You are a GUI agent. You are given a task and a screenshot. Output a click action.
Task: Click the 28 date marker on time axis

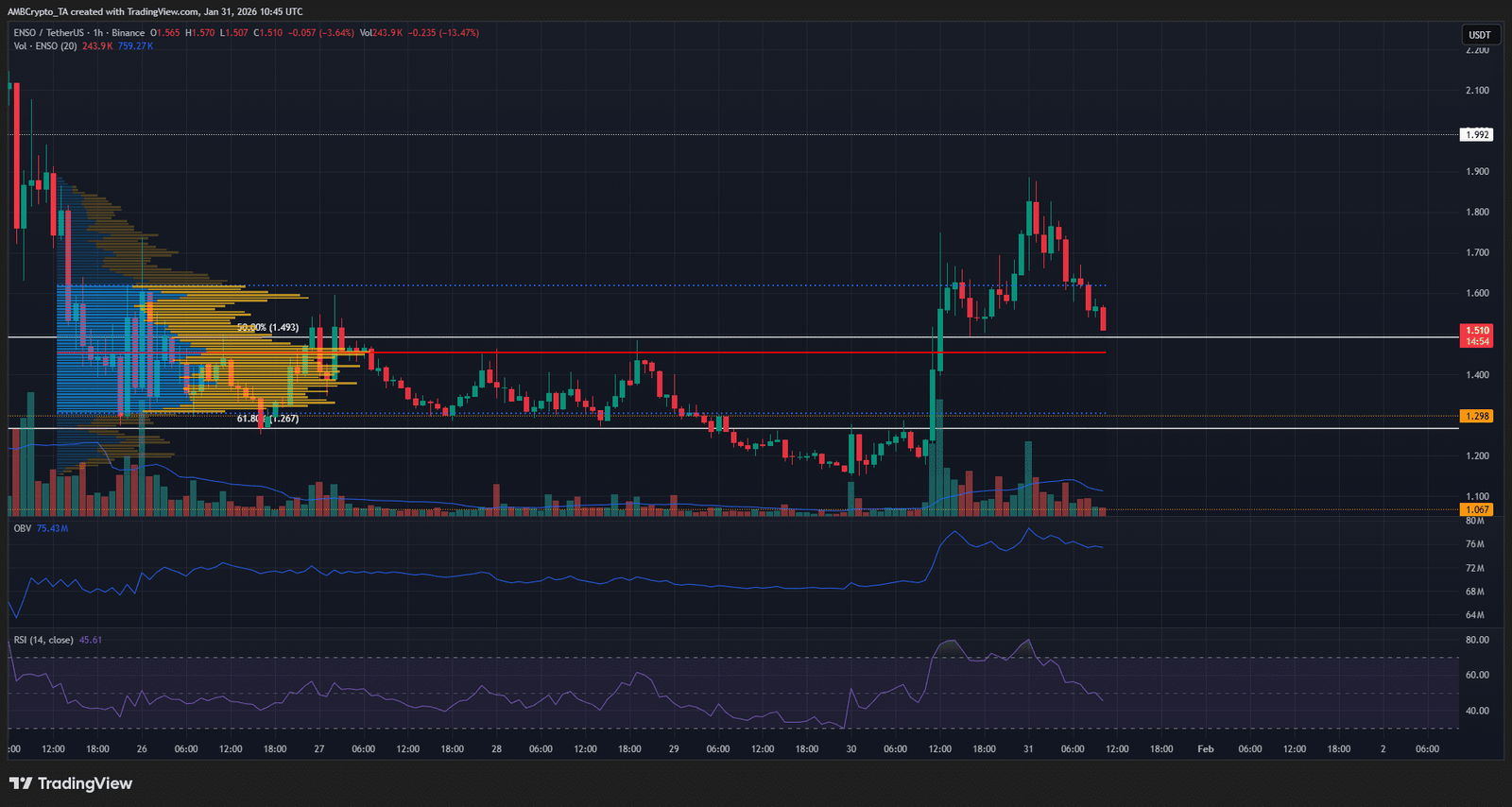496,749
